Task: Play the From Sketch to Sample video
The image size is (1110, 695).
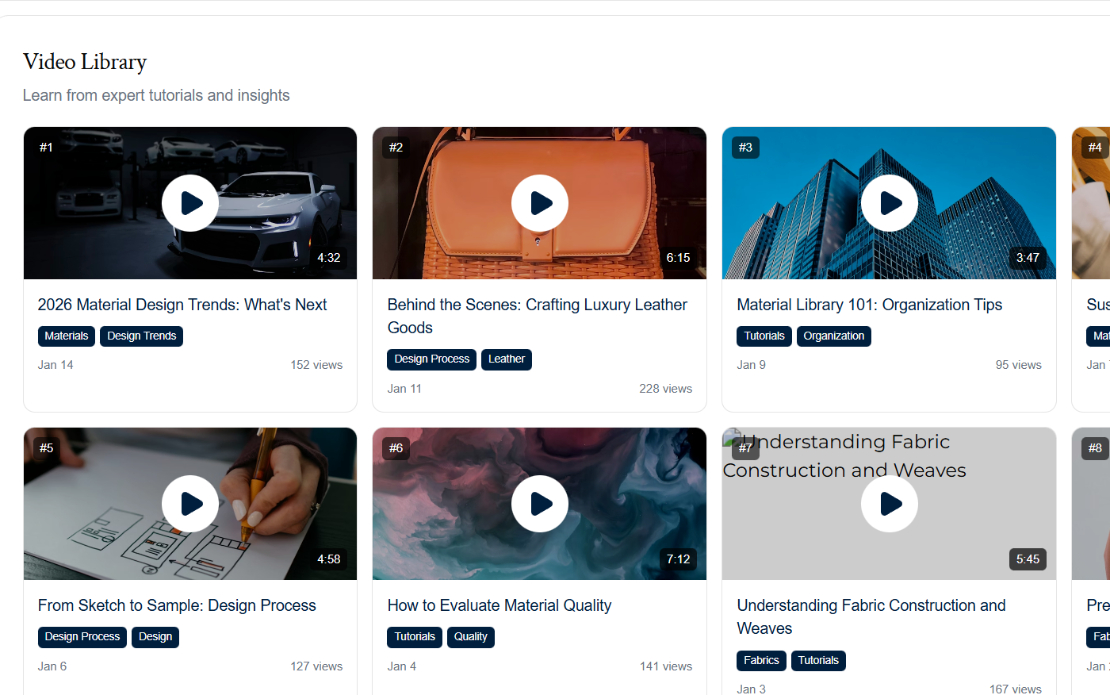Action: [x=190, y=504]
